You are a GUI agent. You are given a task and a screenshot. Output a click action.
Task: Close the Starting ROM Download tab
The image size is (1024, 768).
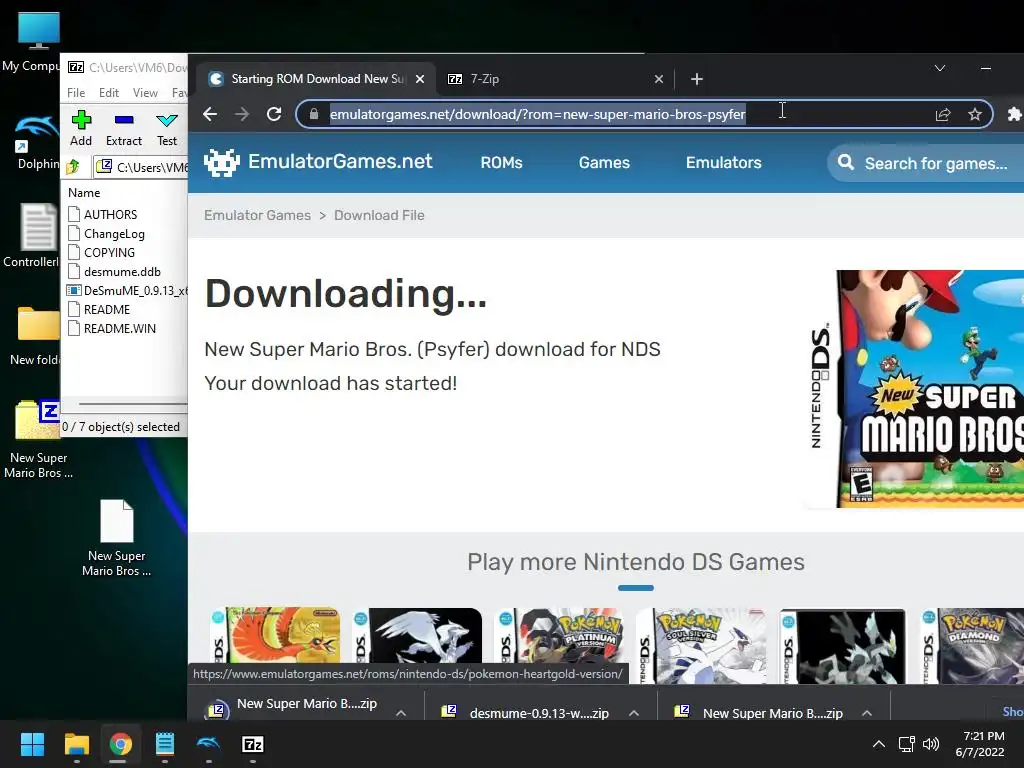coord(420,79)
